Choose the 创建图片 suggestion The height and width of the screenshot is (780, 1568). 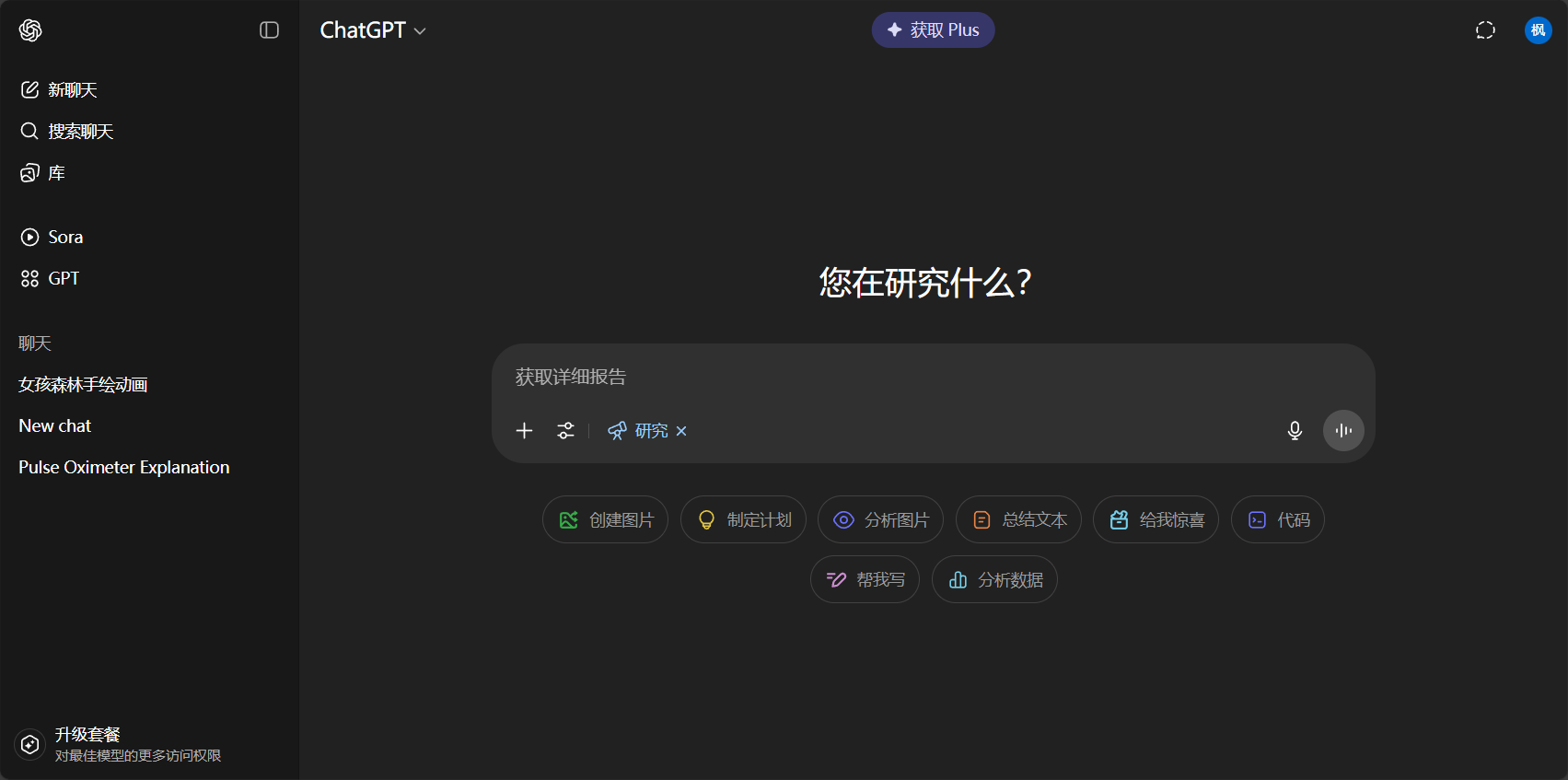point(605,519)
